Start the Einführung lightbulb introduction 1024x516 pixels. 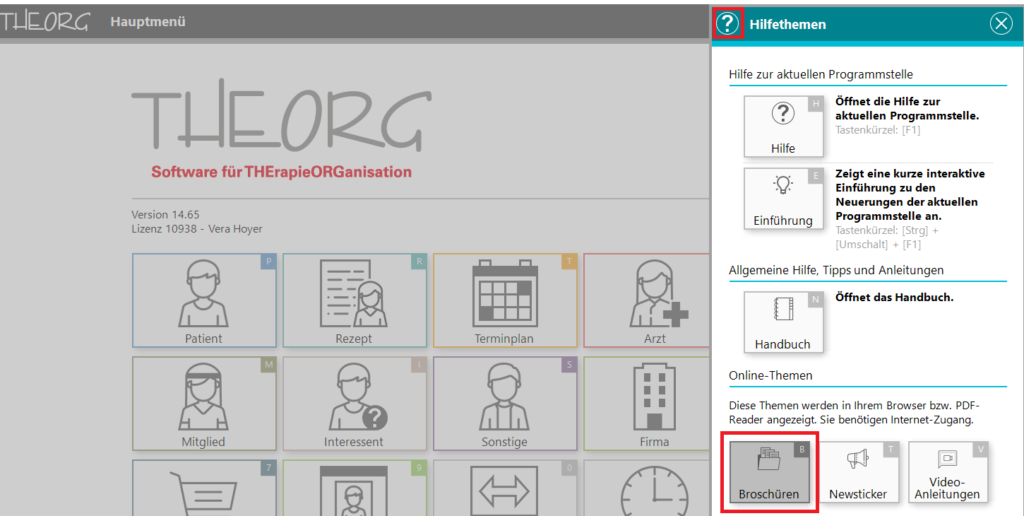click(x=783, y=198)
